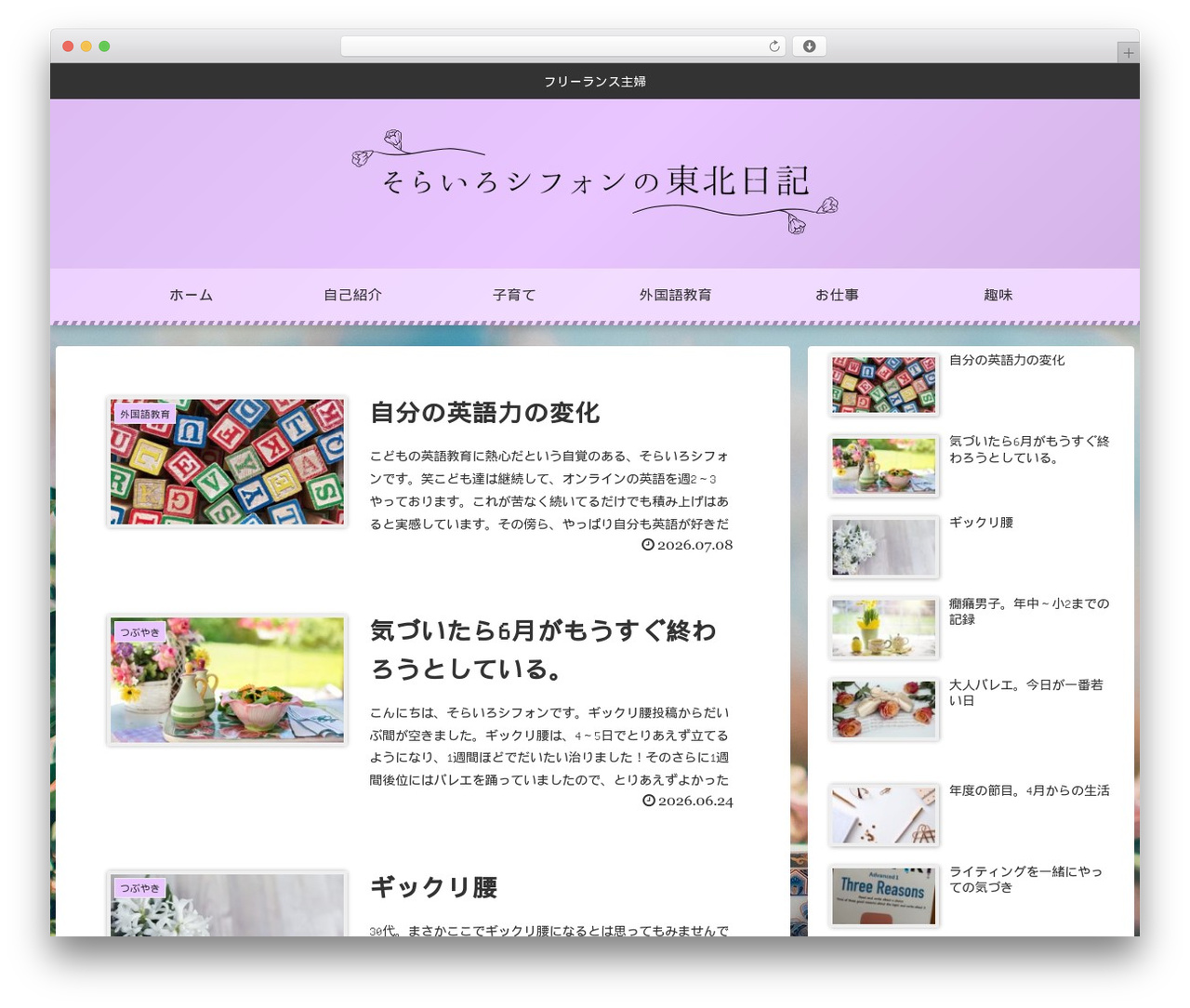Open sidebar link 年度の節目。4月からの生活
The height and width of the screenshot is (1008, 1190).
(x=1029, y=790)
